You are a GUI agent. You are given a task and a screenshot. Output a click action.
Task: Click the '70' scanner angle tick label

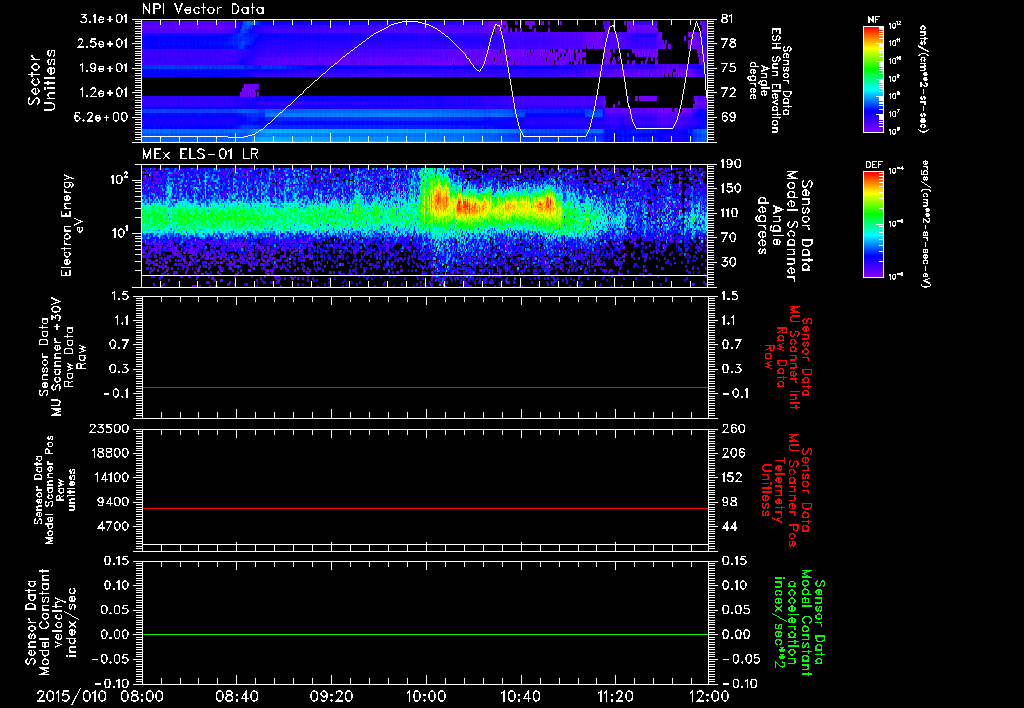(x=728, y=237)
